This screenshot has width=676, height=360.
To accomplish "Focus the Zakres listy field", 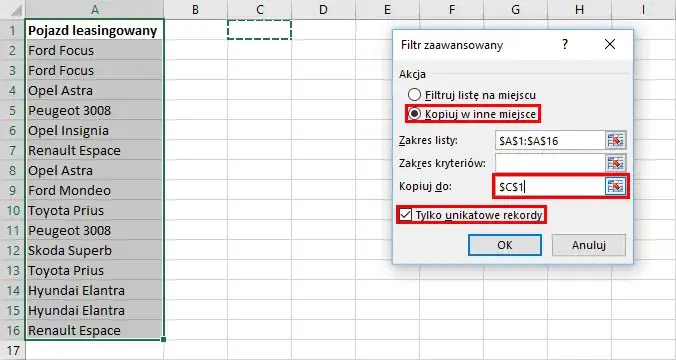I will pyautogui.click(x=550, y=141).
